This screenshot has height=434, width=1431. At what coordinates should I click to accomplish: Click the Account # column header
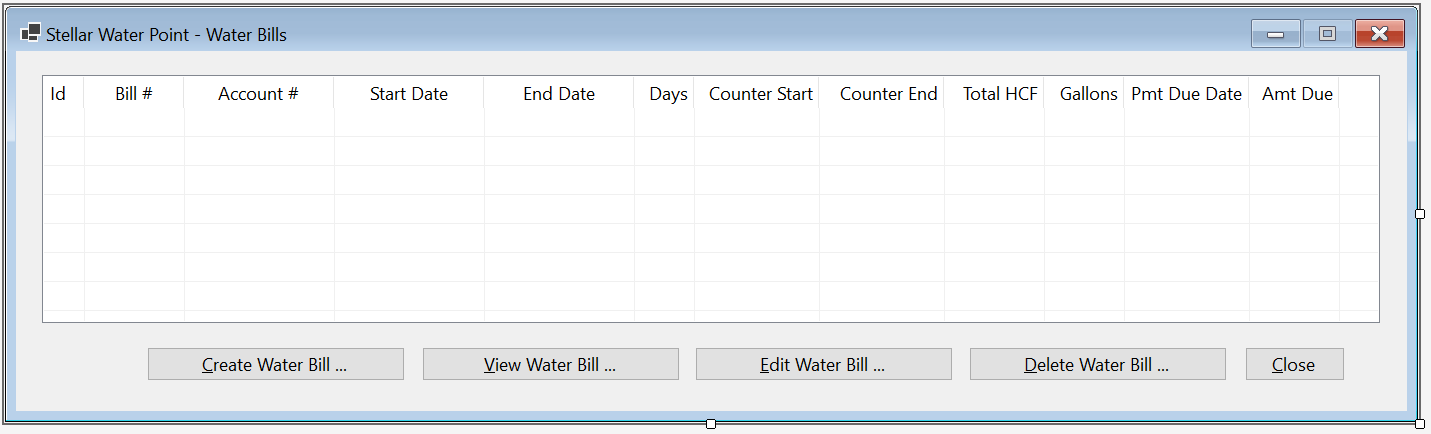coord(259,94)
